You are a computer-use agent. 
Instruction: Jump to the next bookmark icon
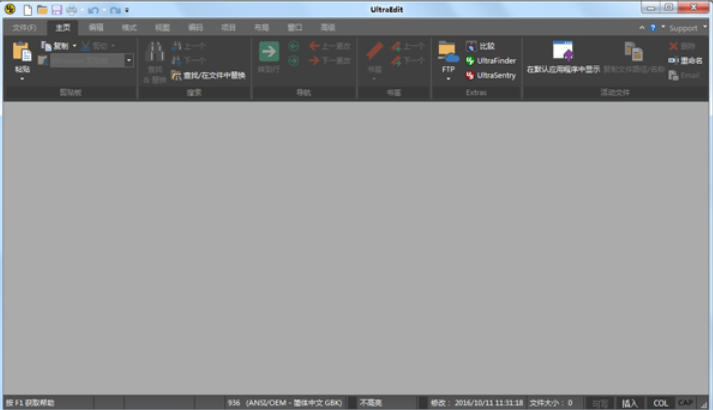(396, 60)
